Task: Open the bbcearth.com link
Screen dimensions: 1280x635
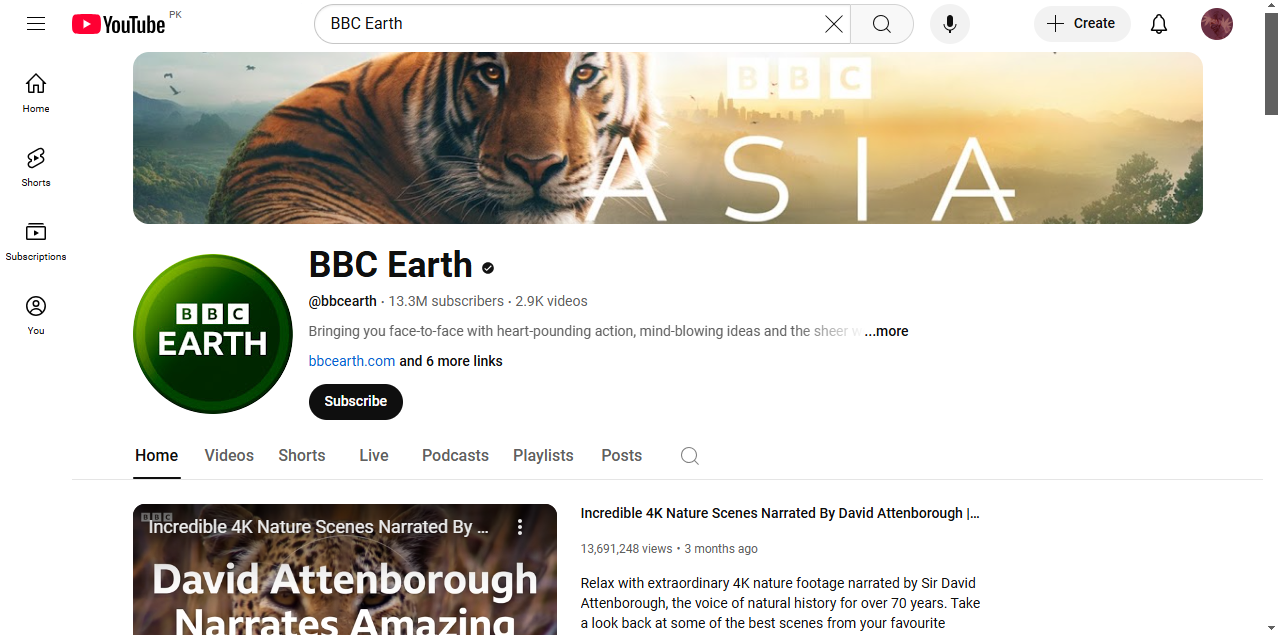Action: click(351, 361)
